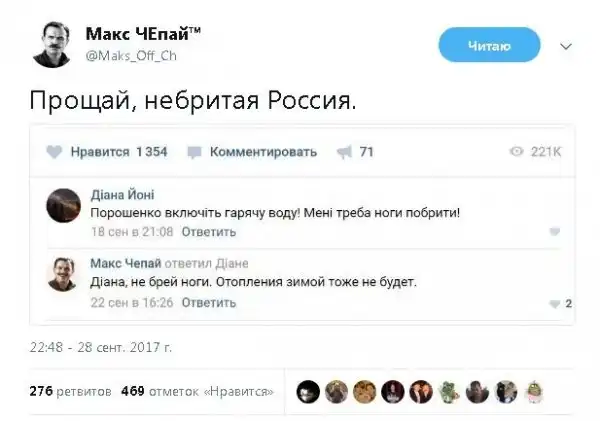Toggle the Читаю following button
This screenshot has height=421, width=600.
coord(490,45)
